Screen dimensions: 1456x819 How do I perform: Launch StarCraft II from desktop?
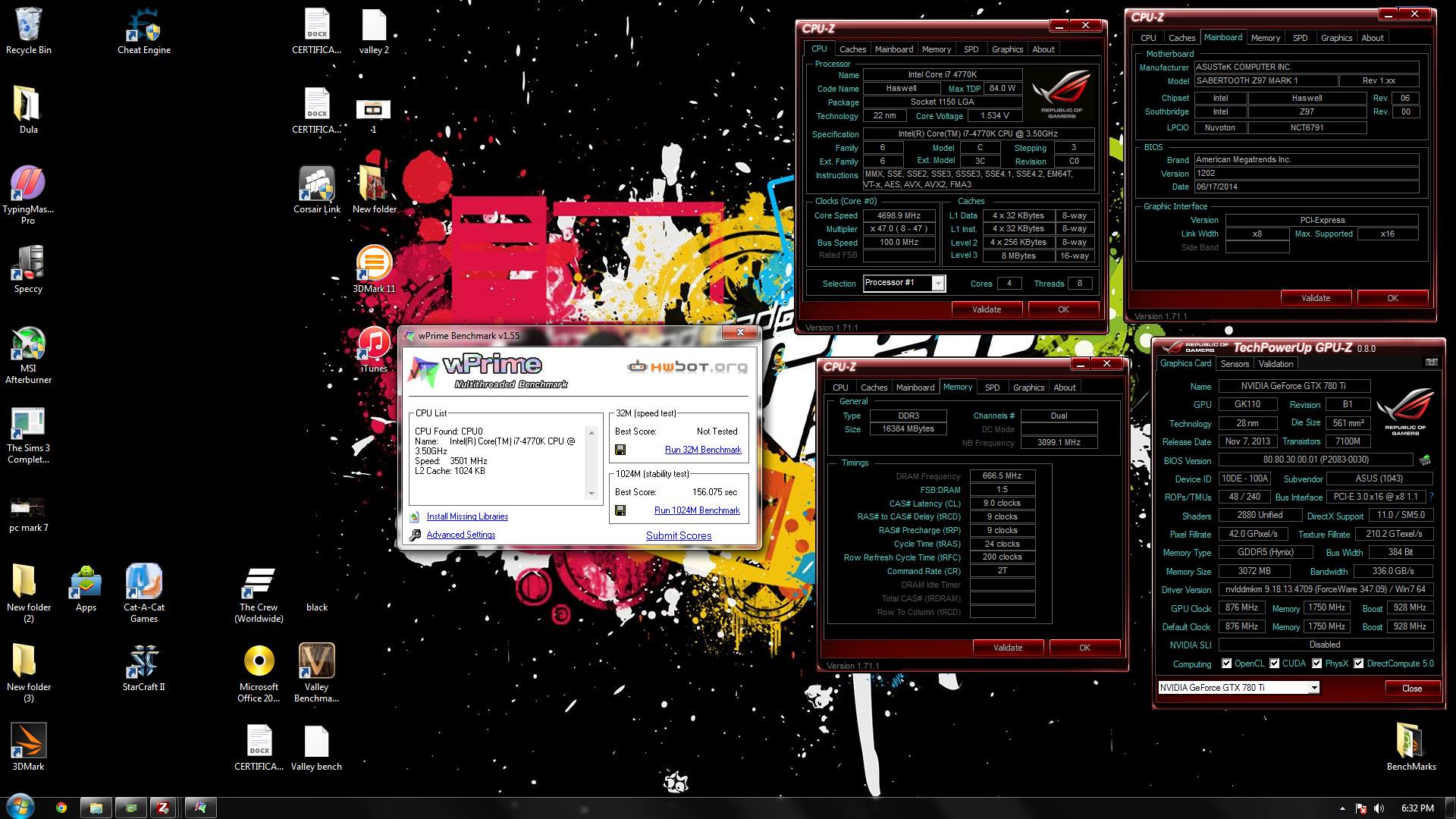click(x=144, y=667)
